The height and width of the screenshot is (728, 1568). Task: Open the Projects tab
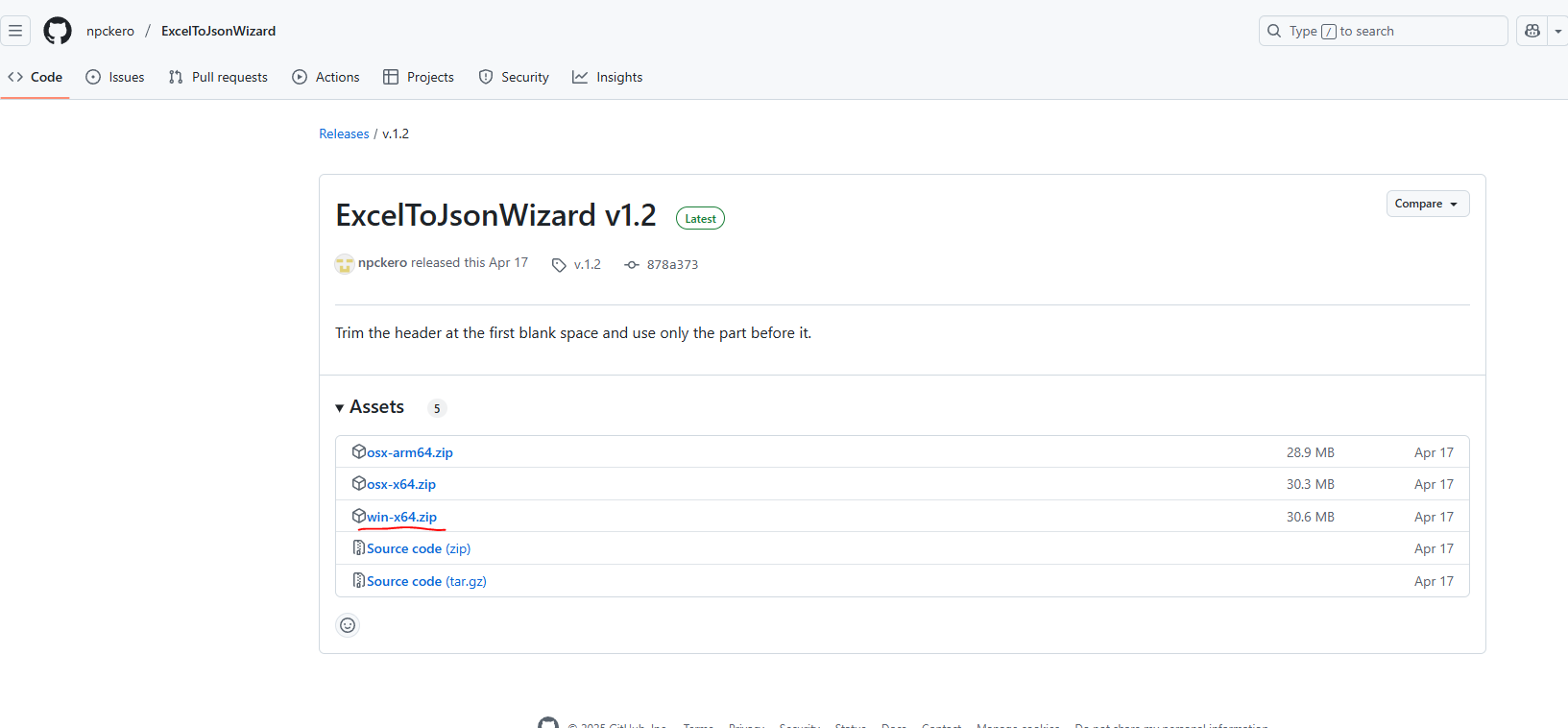419,77
